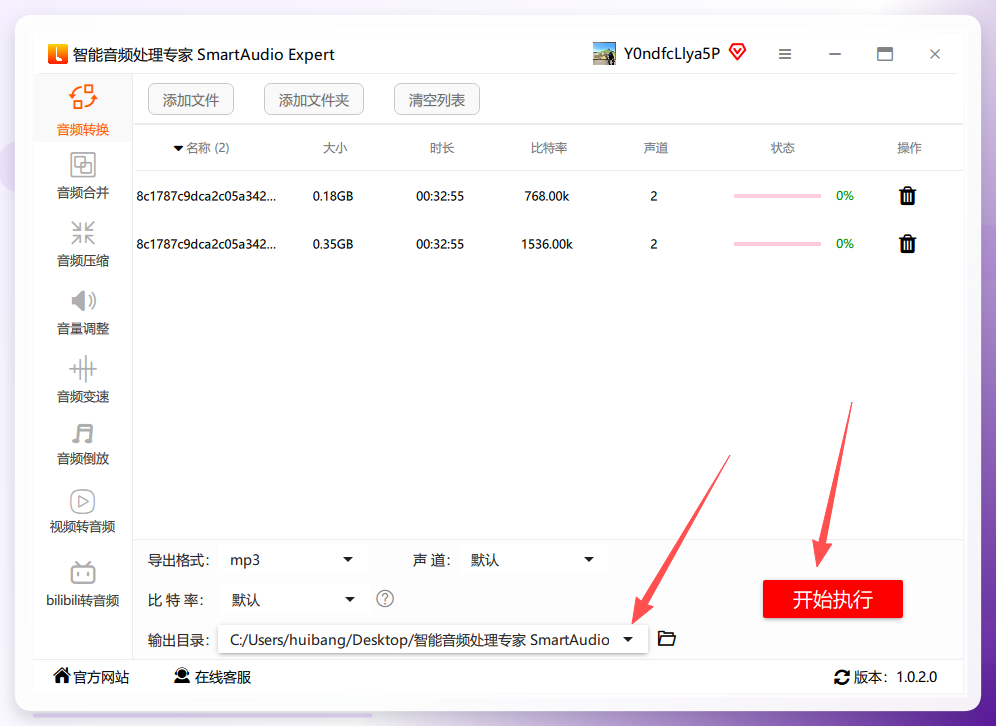The width and height of the screenshot is (996, 726).
Task: Check for updates via refresh icon
Action: (x=842, y=677)
